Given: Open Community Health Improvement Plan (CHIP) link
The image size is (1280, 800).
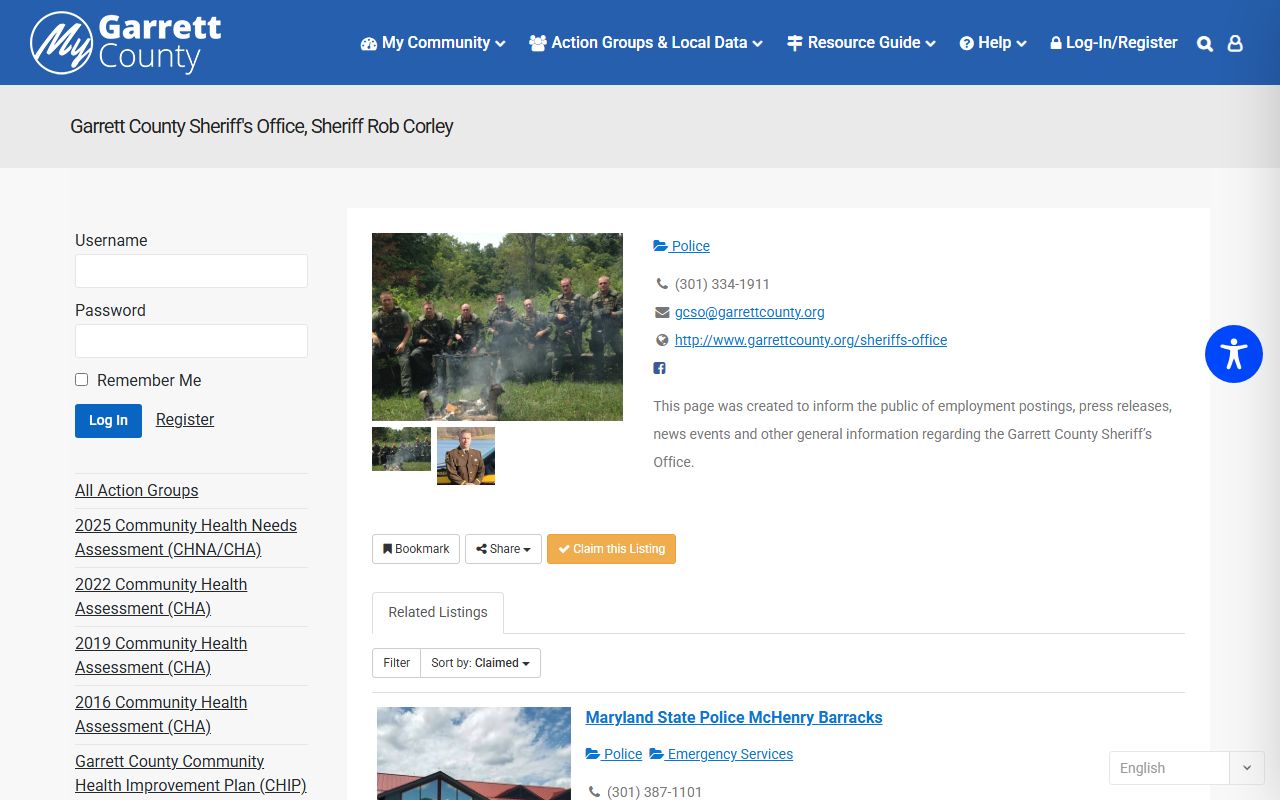Looking at the screenshot, I should [191, 773].
